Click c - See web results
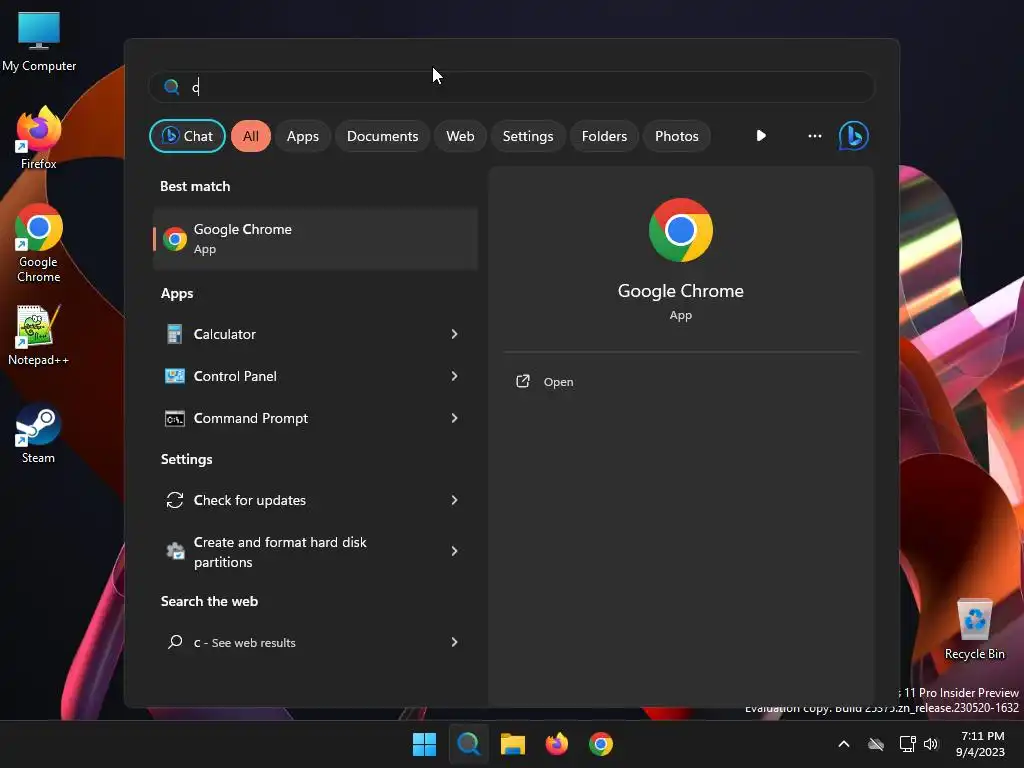Viewport: 1024px width, 768px height. [315, 642]
